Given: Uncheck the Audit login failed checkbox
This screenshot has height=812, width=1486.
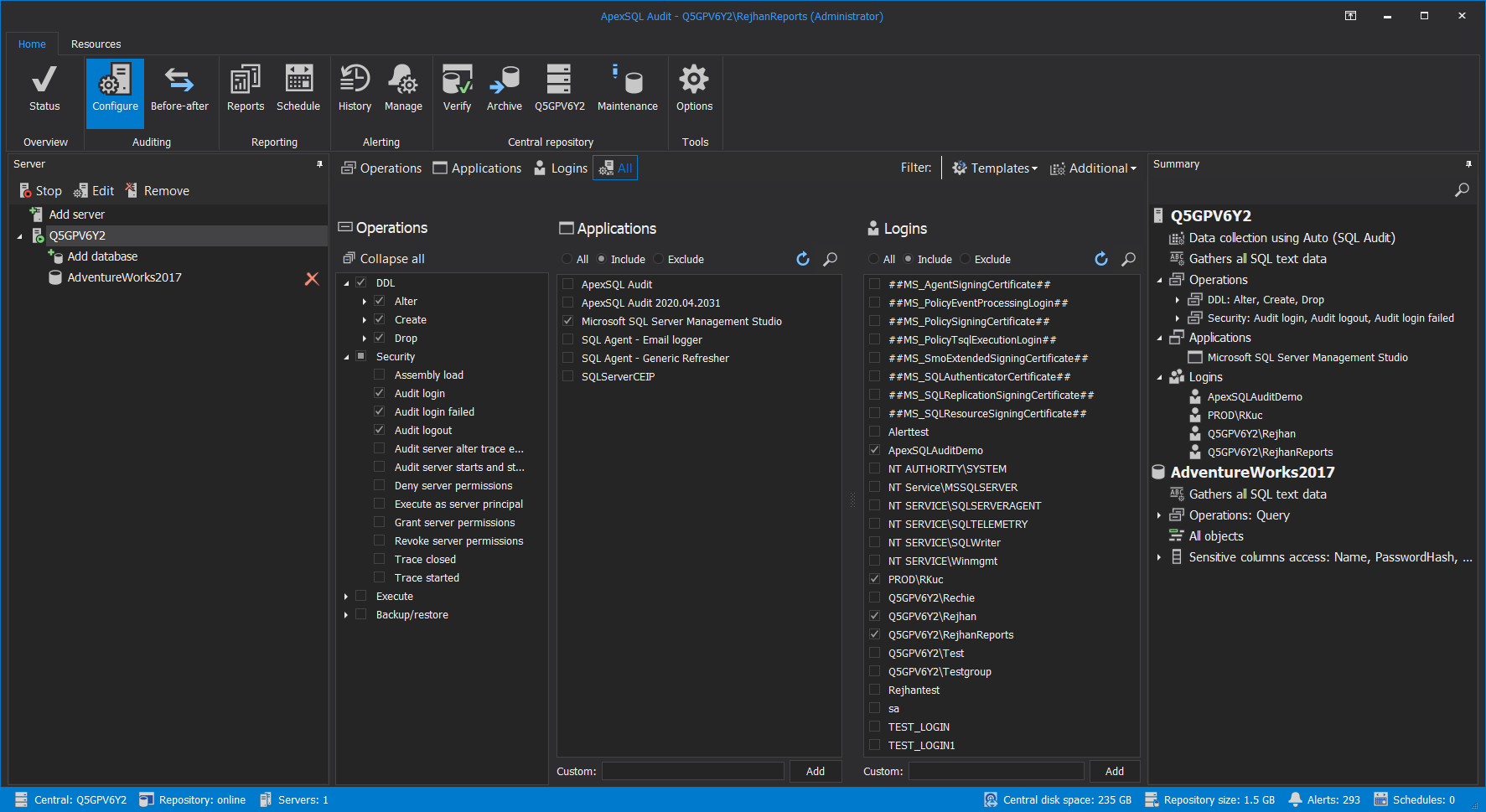Looking at the screenshot, I should click(379, 411).
